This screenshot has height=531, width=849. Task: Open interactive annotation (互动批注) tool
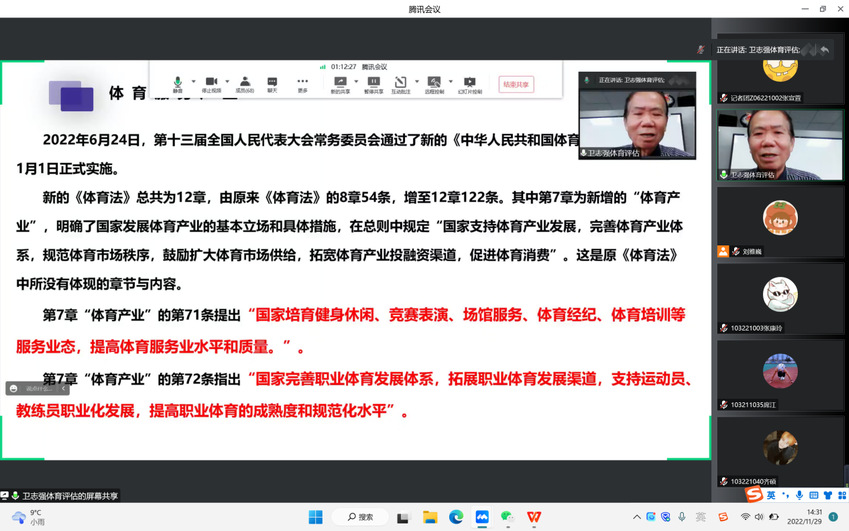click(400, 83)
